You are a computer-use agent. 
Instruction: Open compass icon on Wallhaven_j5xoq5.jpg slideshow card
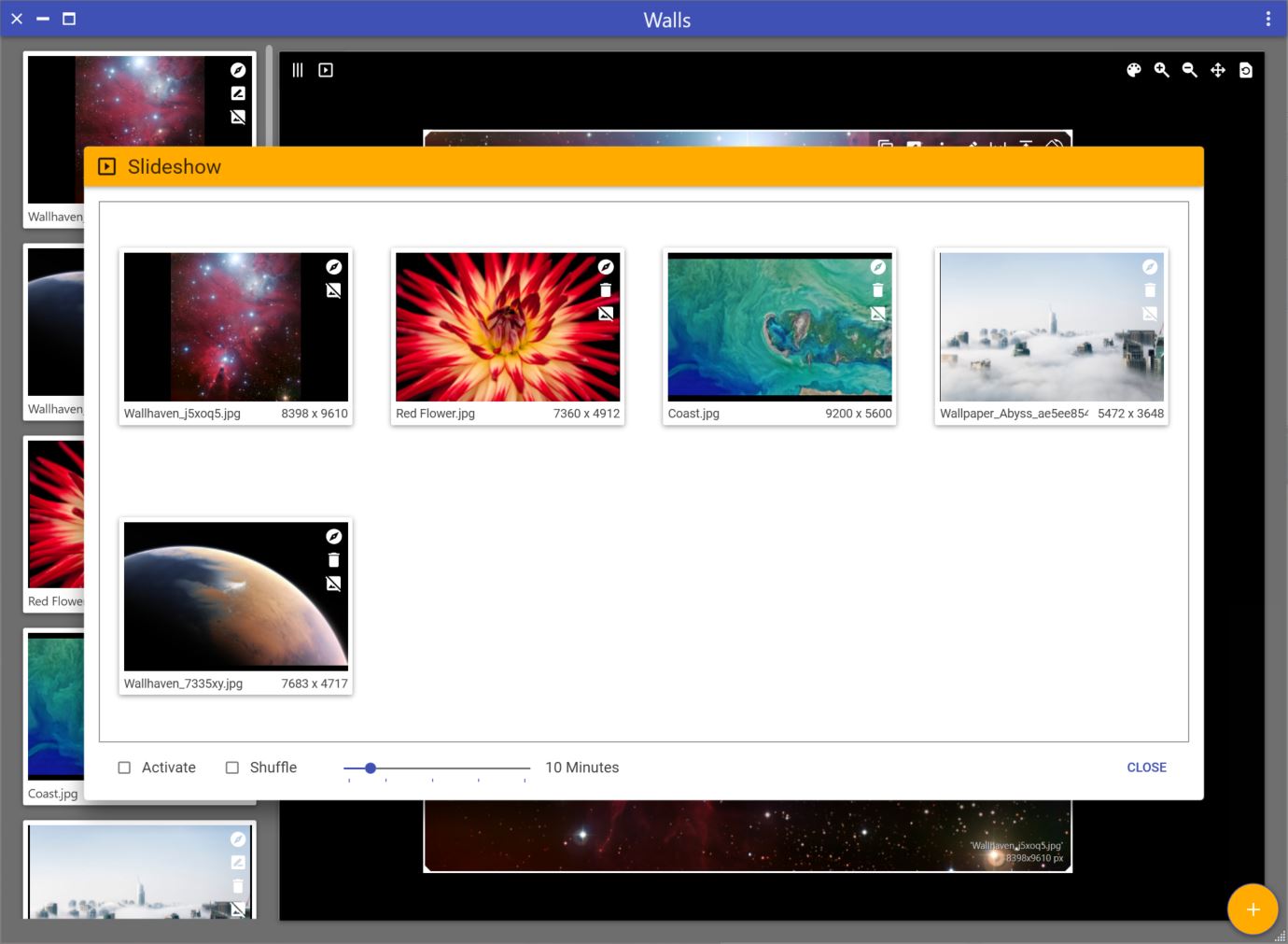(x=333, y=267)
